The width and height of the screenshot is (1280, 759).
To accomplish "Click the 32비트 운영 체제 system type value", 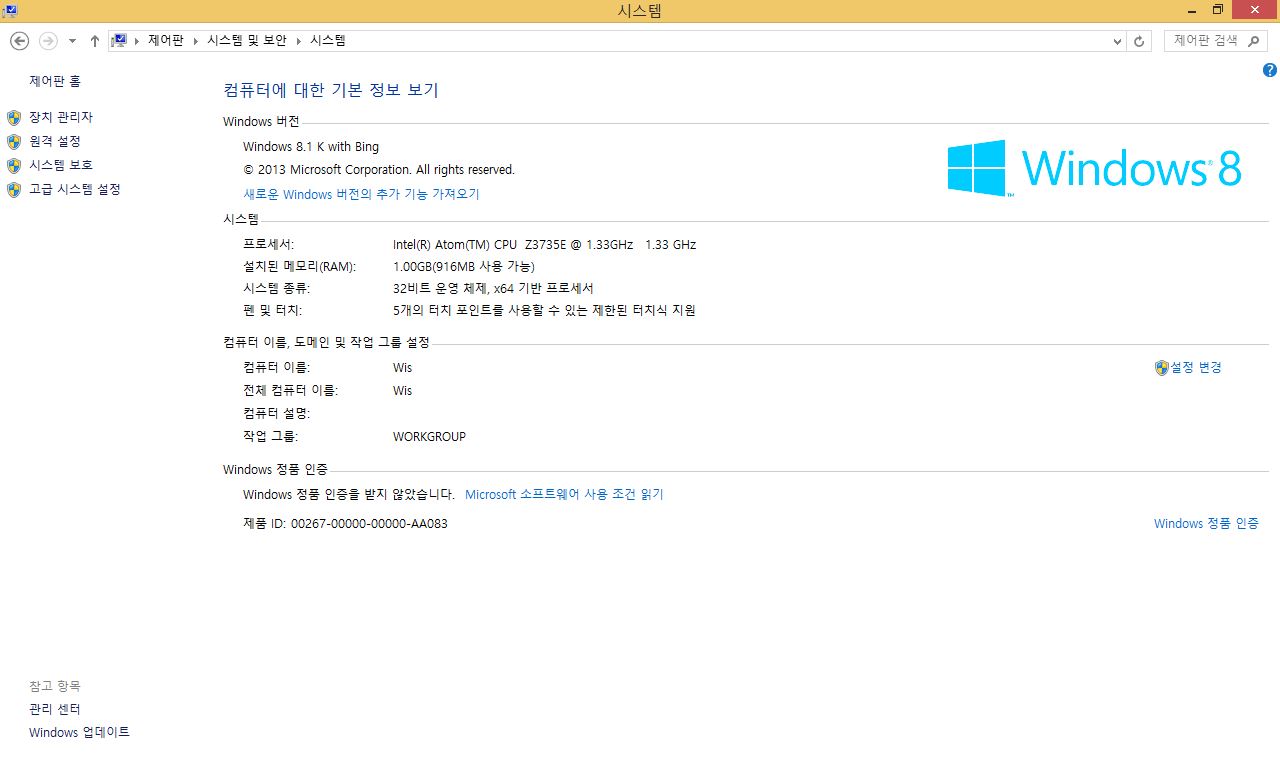I will 493,288.
